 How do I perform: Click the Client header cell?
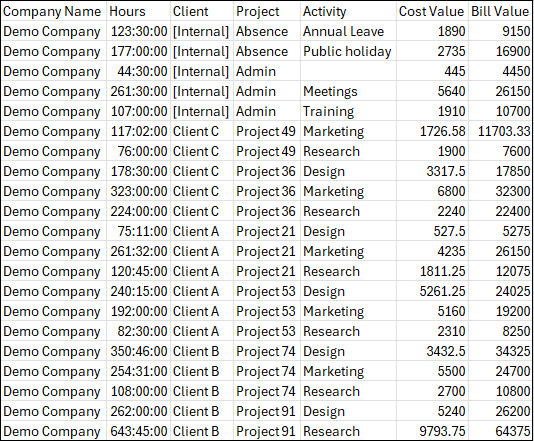[202, 11]
